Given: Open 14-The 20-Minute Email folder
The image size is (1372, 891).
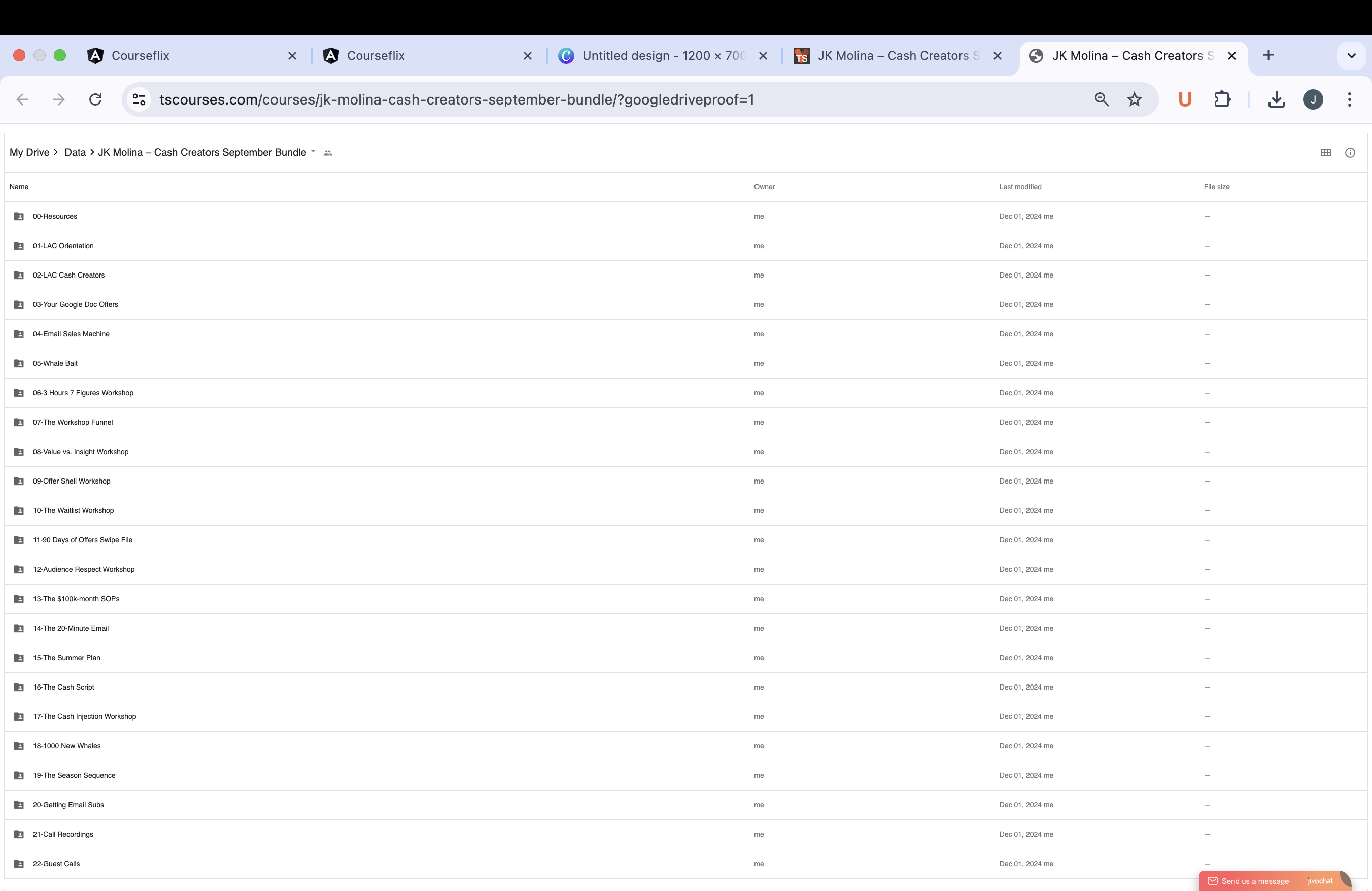Looking at the screenshot, I should pos(685,628).
